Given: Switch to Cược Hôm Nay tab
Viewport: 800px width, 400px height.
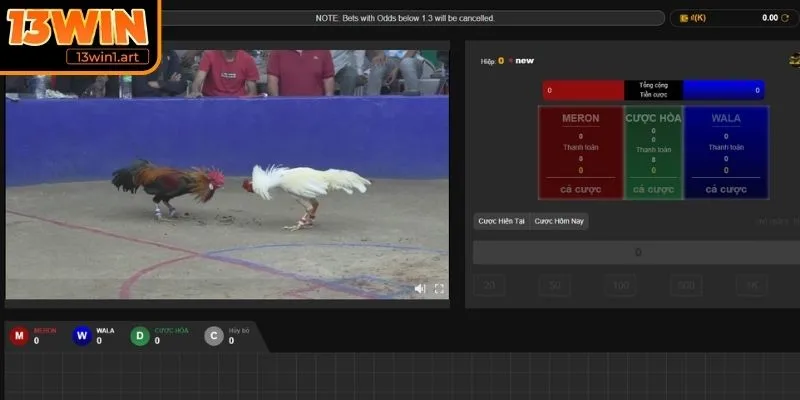Looking at the screenshot, I should click(x=559, y=221).
